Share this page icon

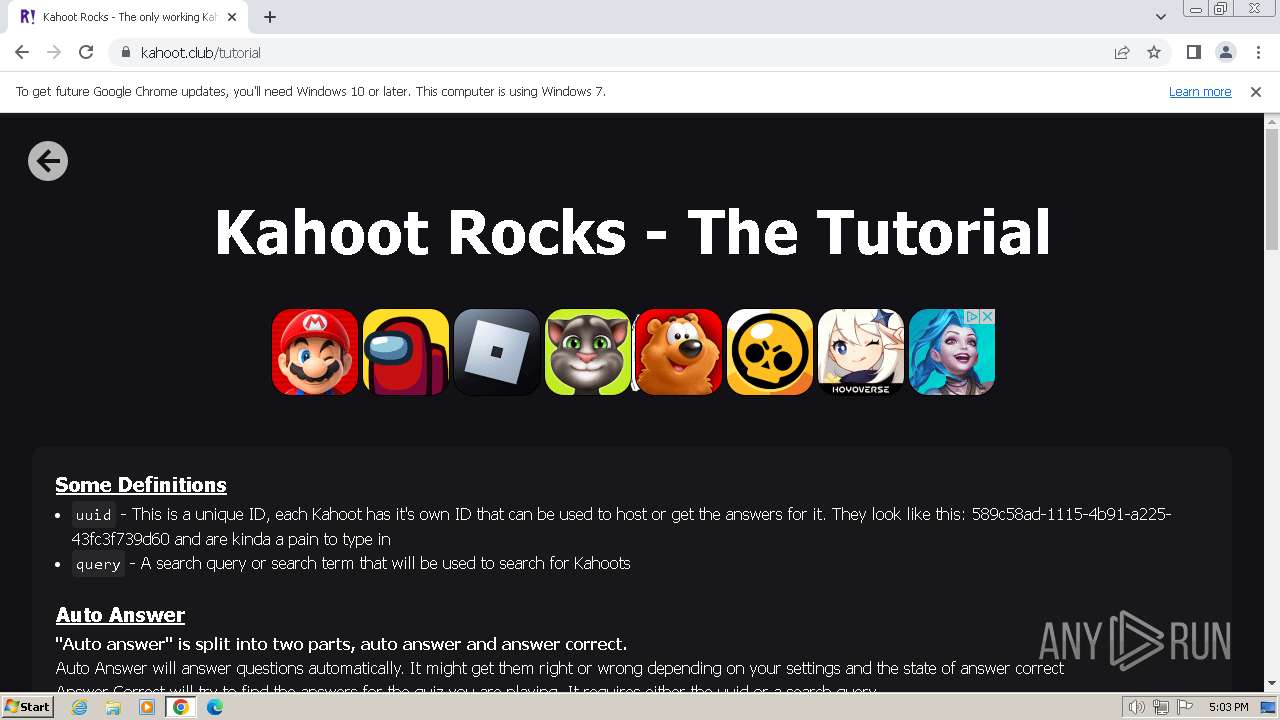[1122, 52]
